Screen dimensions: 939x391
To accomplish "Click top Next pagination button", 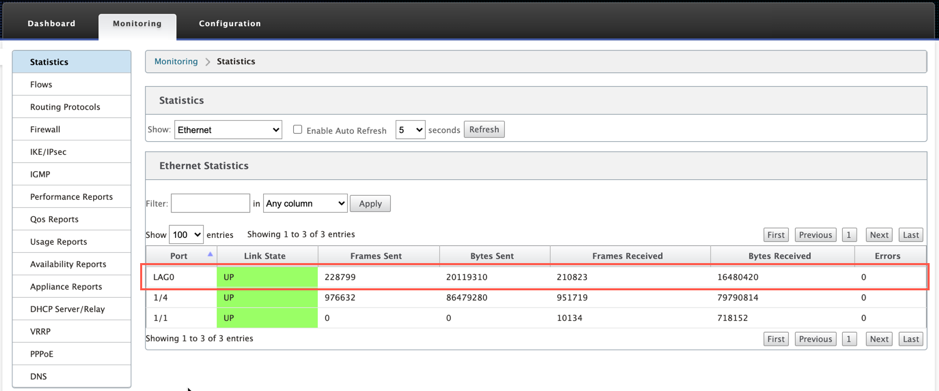I will (x=879, y=235).
